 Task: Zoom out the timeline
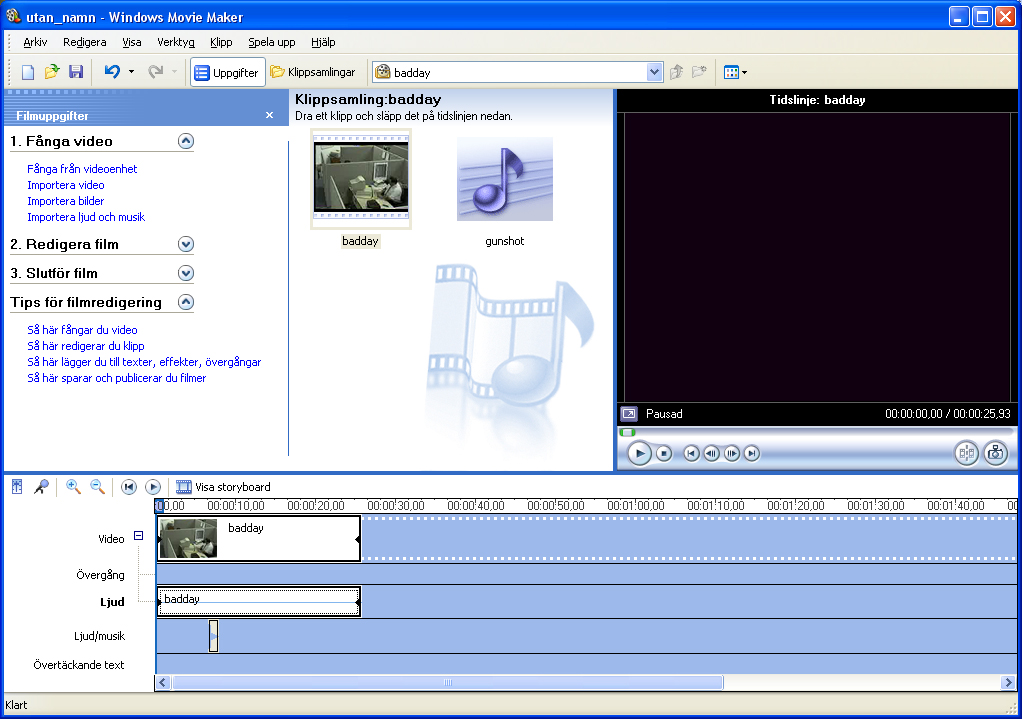(97, 487)
